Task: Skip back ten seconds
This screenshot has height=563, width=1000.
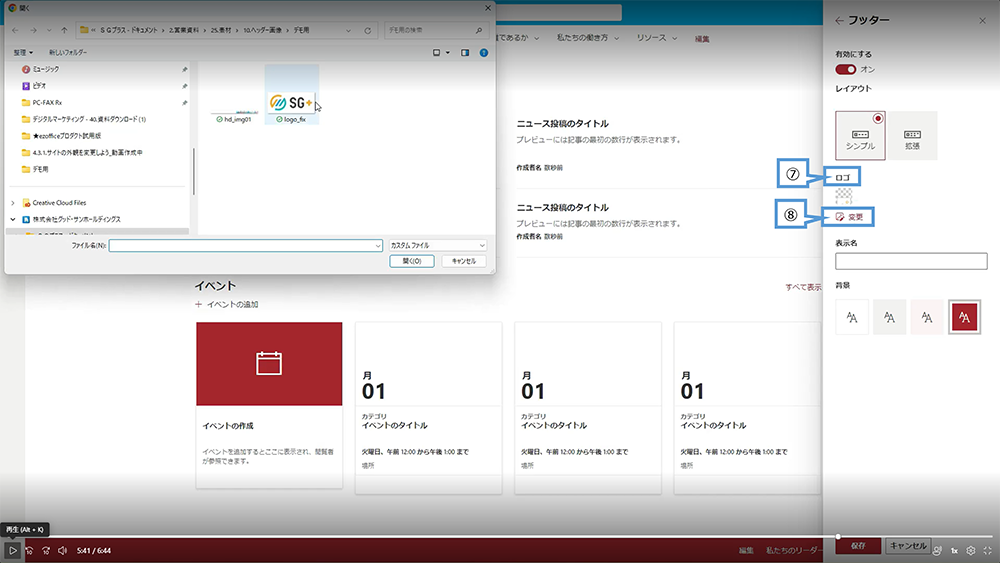Action: click(x=29, y=550)
